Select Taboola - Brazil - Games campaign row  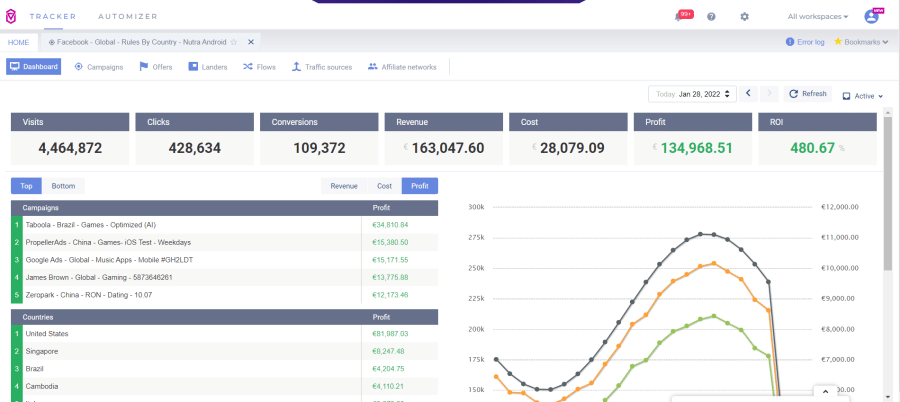[224, 225]
